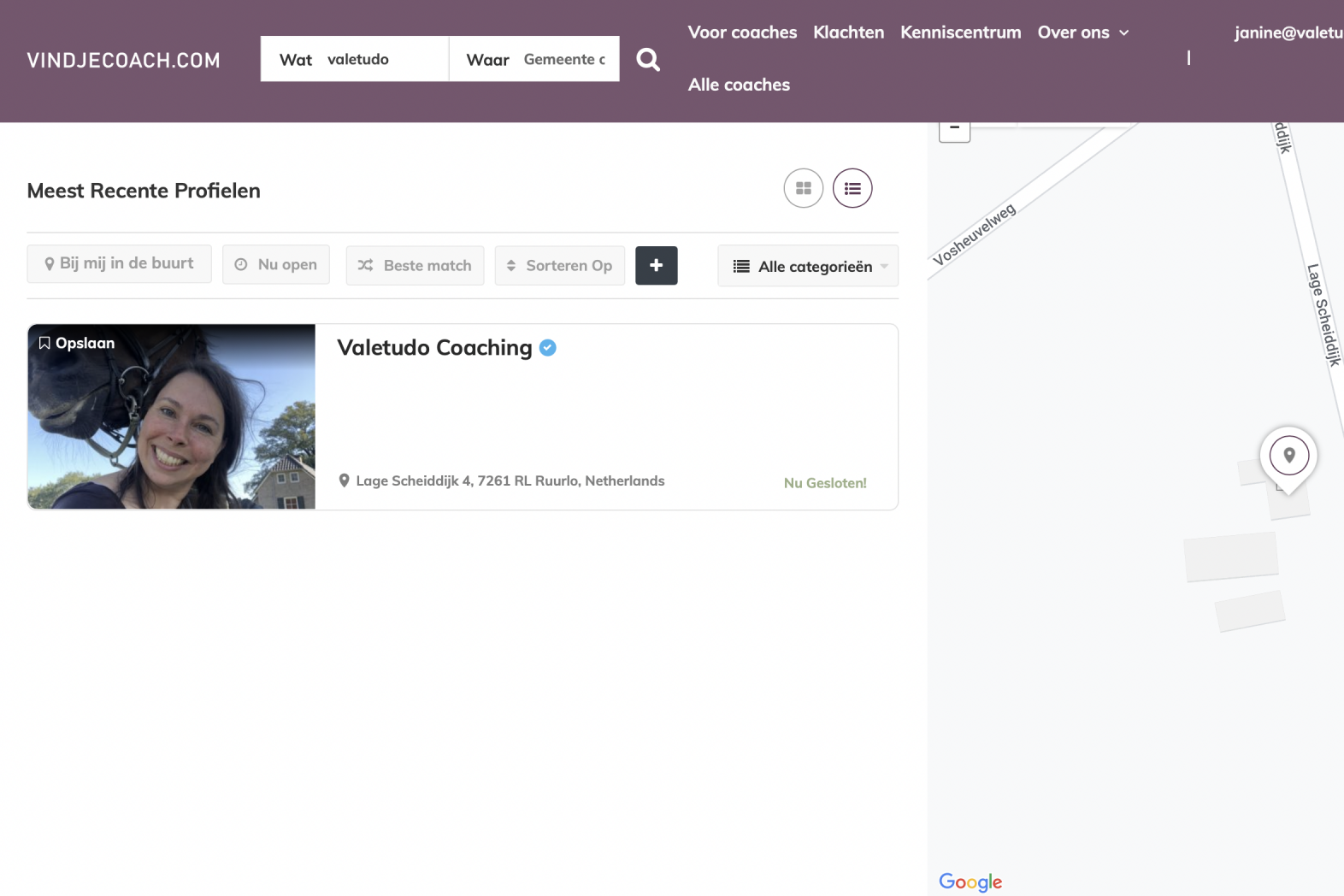Screen dimensions: 1344x896
Task: Open 'Alle coaches' menu item
Action: click(x=739, y=85)
